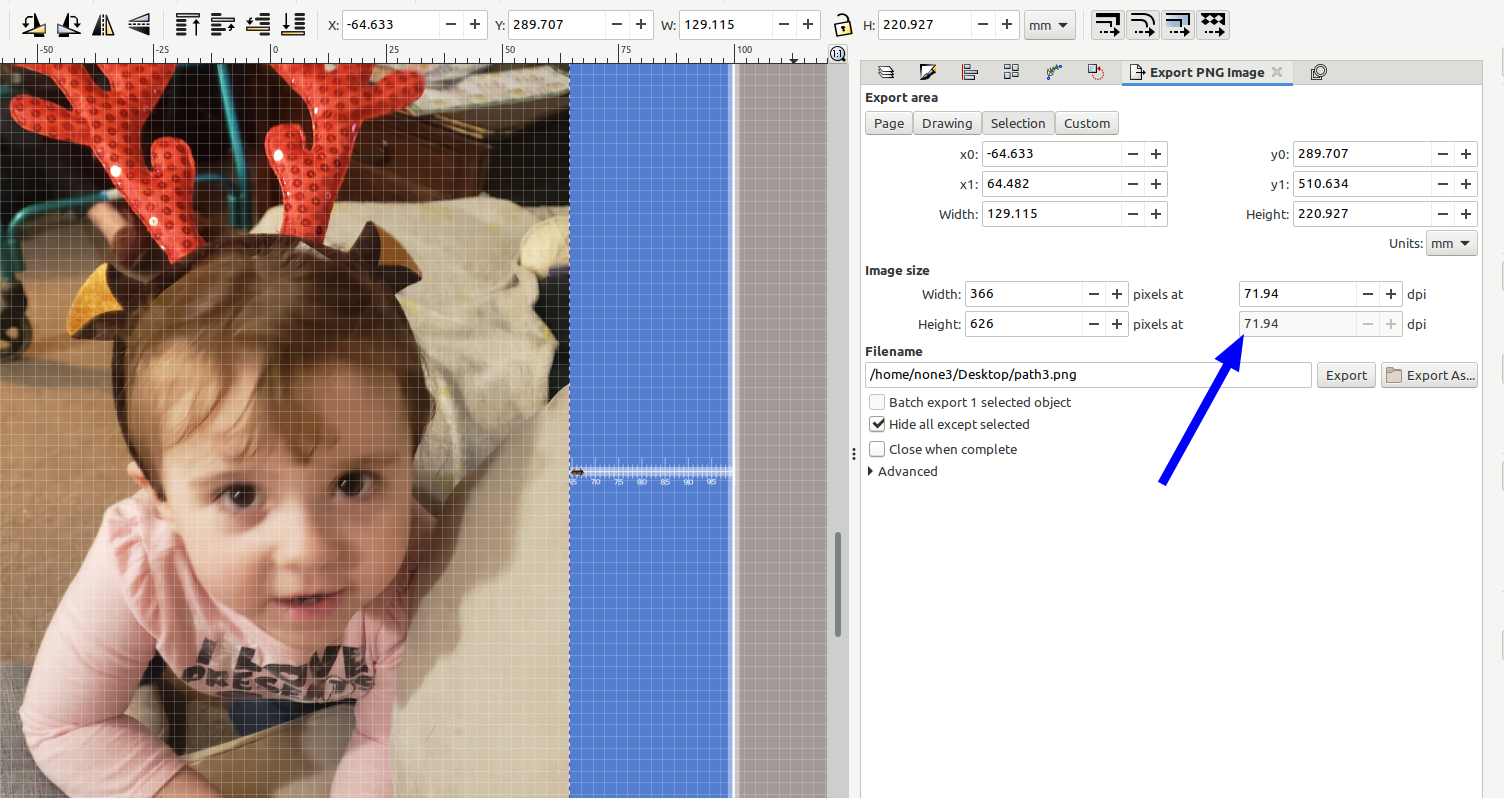Viewport: 1504px width, 798px height.
Task: Lower selection to bottom icon
Action: (x=292, y=24)
